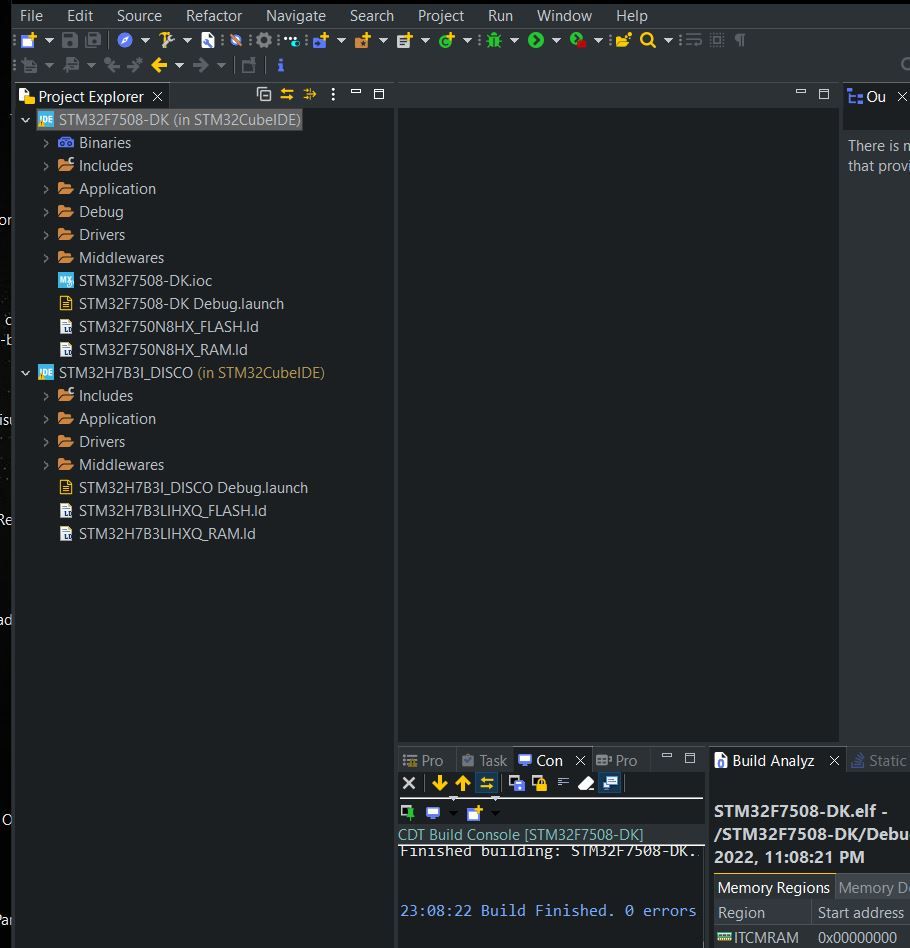Click the New file toolbar icon

coord(28,41)
